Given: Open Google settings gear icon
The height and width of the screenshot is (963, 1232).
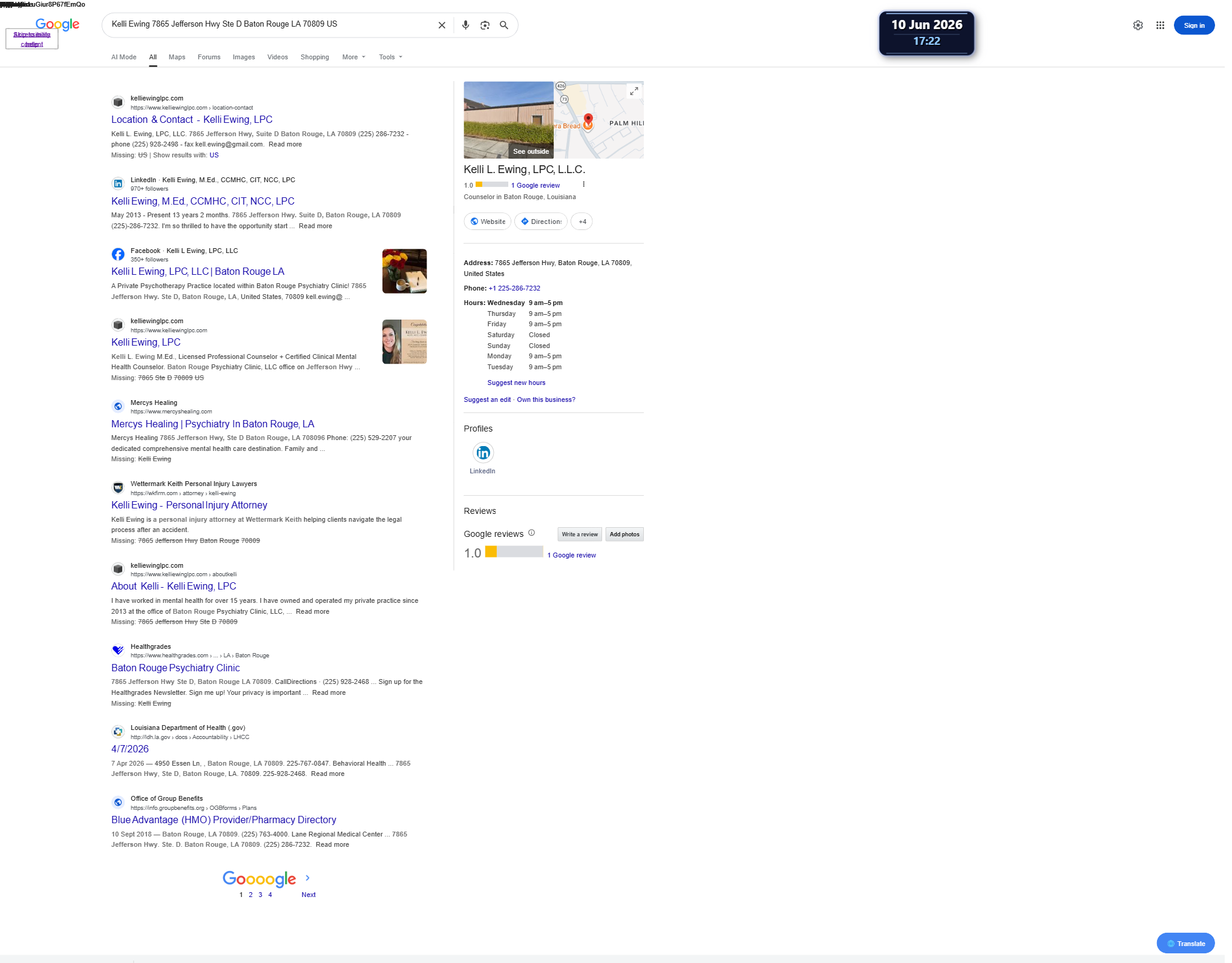Looking at the screenshot, I should tap(1138, 25).
